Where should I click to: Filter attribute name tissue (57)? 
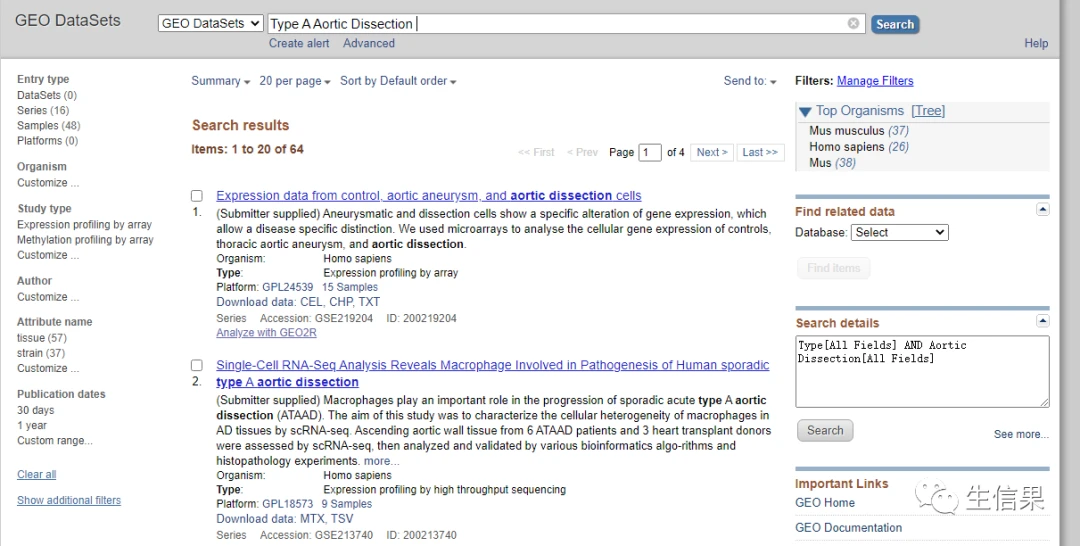(41, 337)
